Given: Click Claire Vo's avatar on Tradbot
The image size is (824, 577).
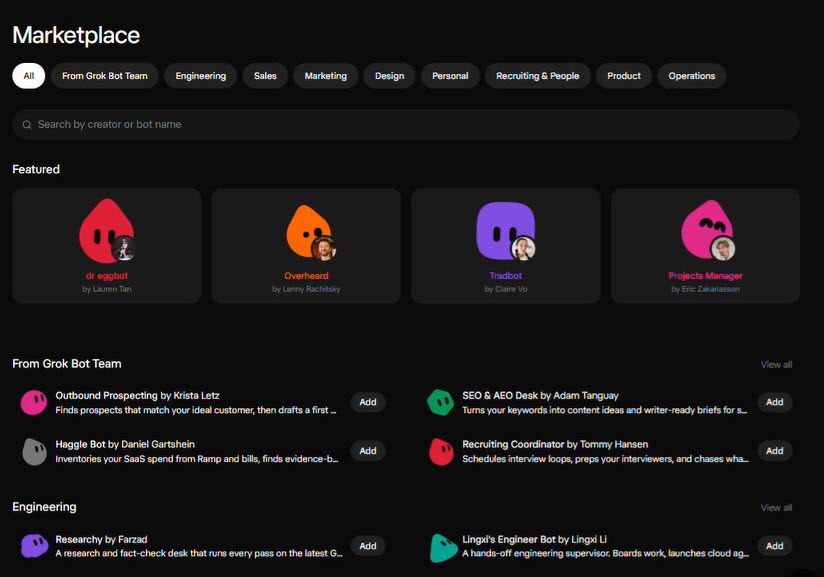Looking at the screenshot, I should pyautogui.click(x=523, y=249).
